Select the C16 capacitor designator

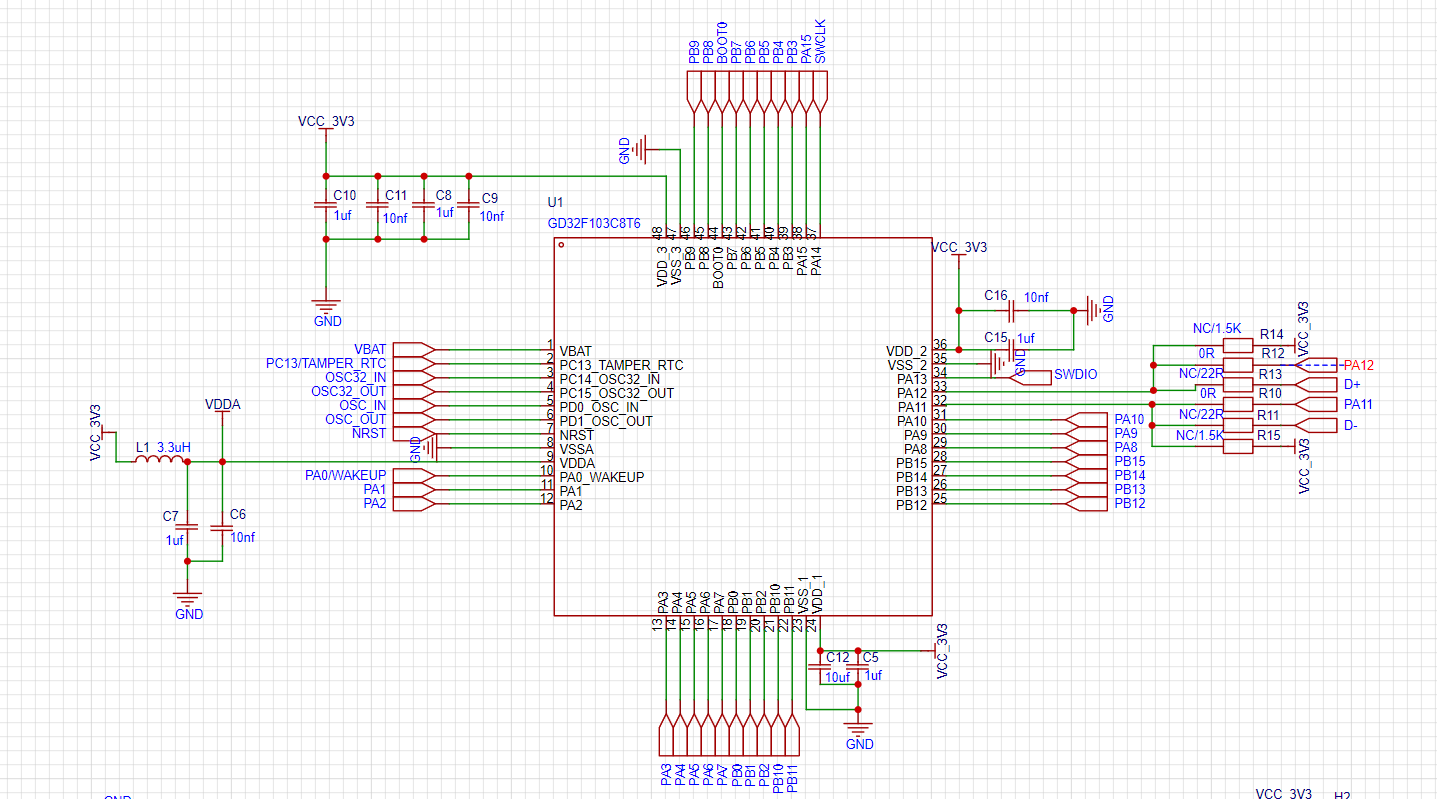996,296
